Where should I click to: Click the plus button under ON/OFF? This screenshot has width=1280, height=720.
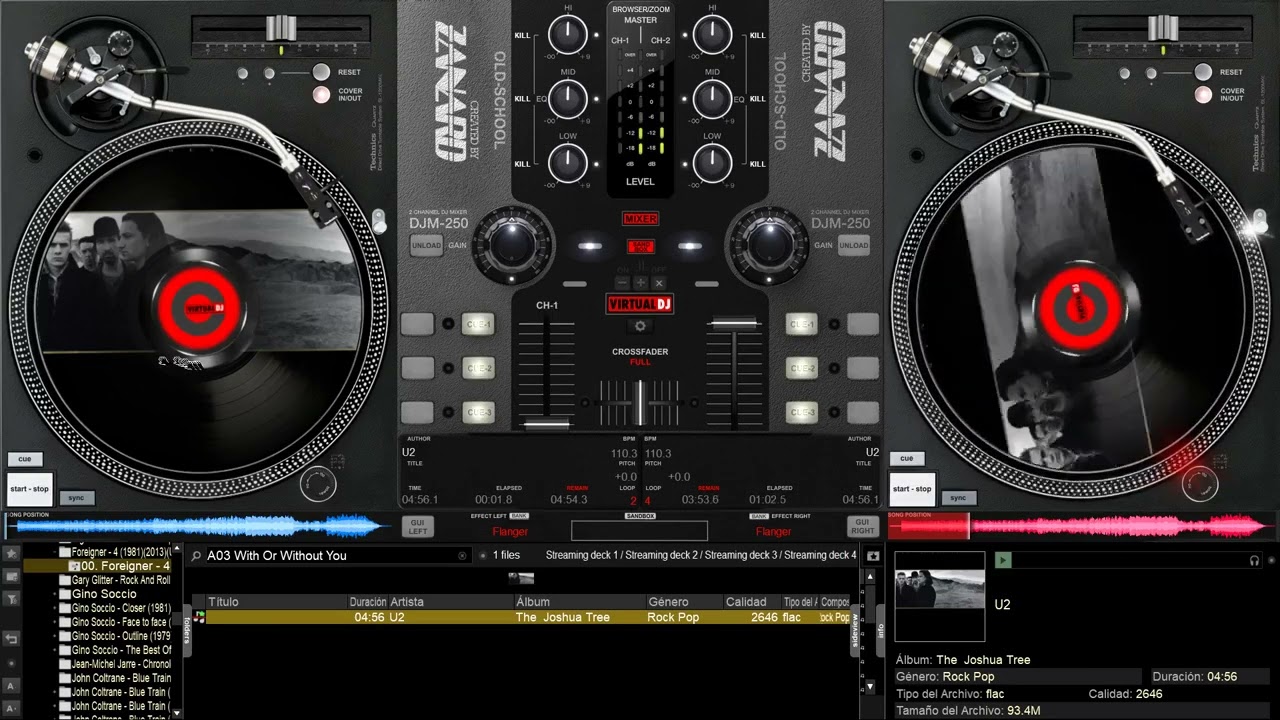pos(640,283)
